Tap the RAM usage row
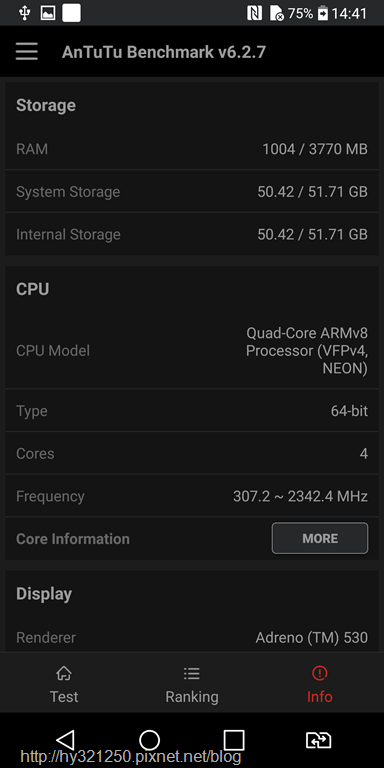This screenshot has width=384, height=768. click(x=192, y=149)
